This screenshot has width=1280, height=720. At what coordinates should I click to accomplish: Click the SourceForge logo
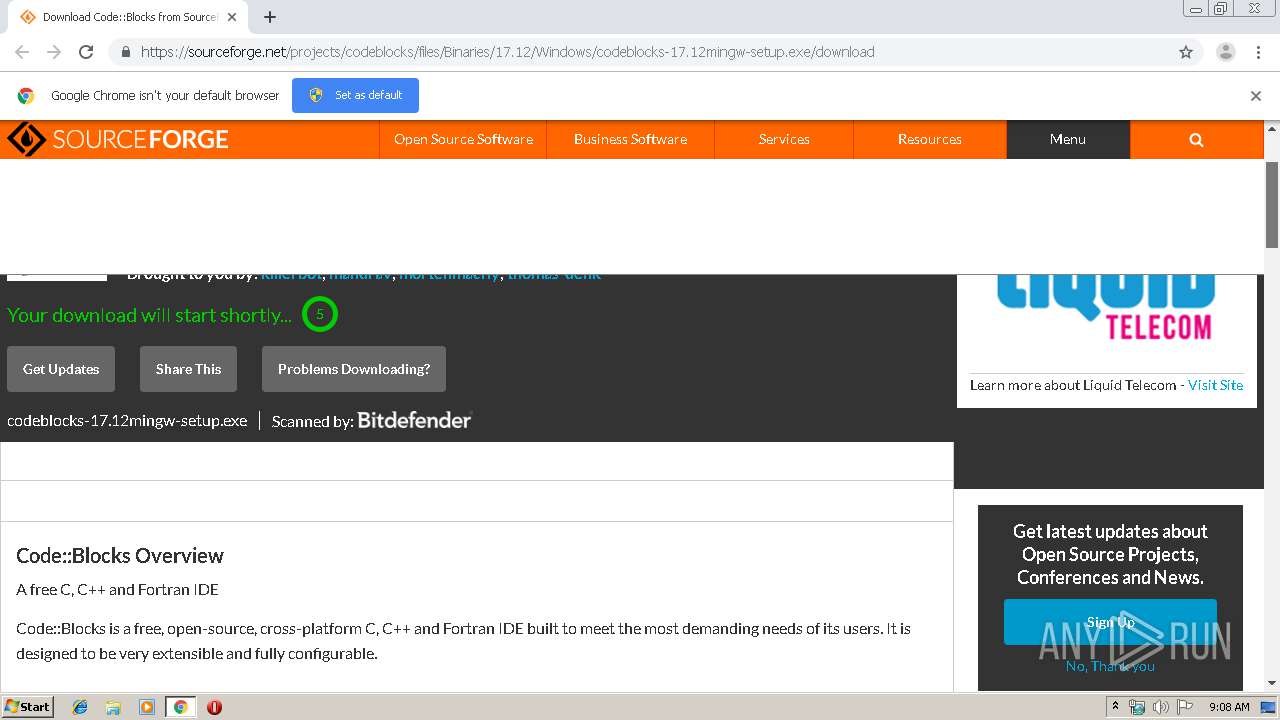coord(118,139)
